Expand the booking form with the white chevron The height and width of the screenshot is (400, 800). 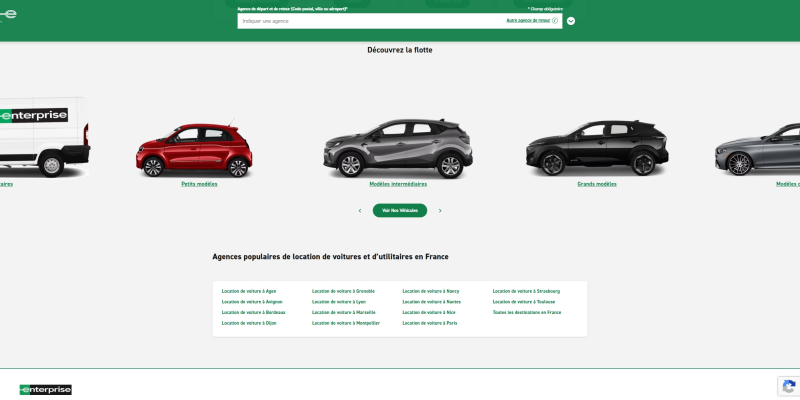(571, 21)
